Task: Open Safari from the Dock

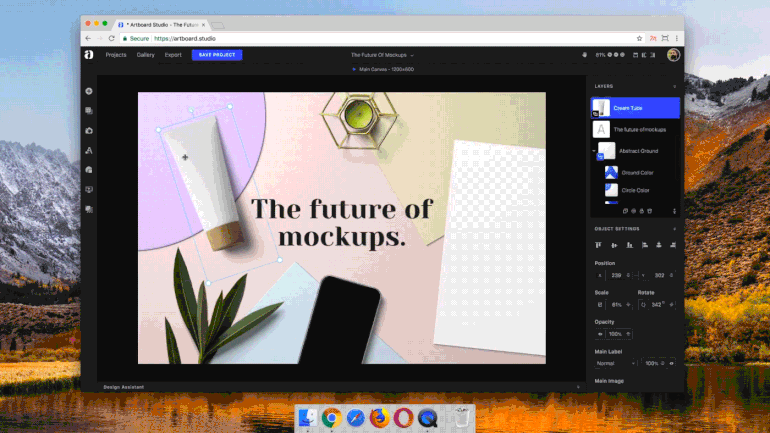Action: (x=356, y=418)
